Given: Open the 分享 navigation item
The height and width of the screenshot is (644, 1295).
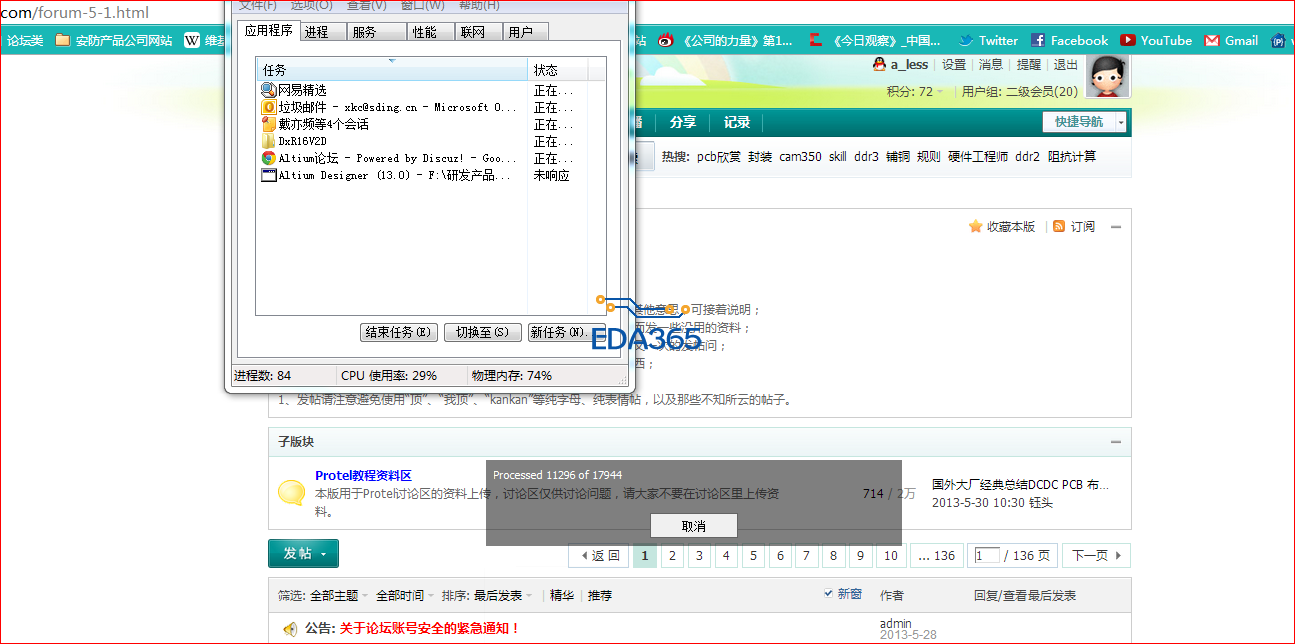Looking at the screenshot, I should [683, 122].
